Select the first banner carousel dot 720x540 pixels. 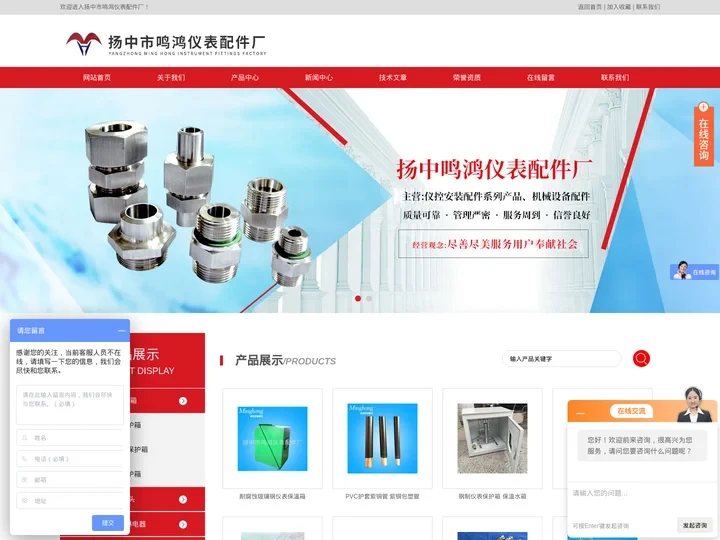click(x=358, y=298)
